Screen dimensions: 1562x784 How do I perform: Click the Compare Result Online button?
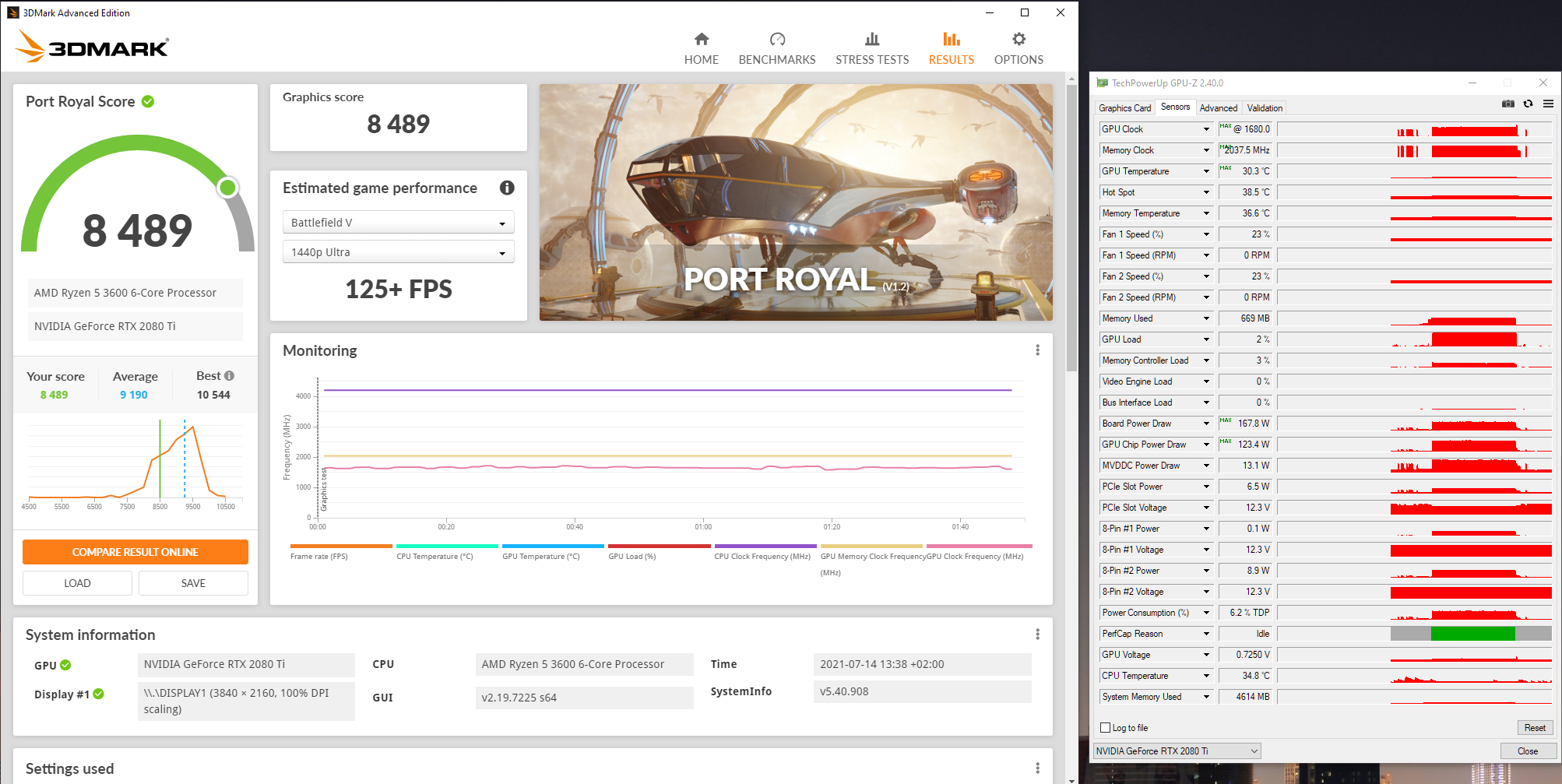coord(135,551)
